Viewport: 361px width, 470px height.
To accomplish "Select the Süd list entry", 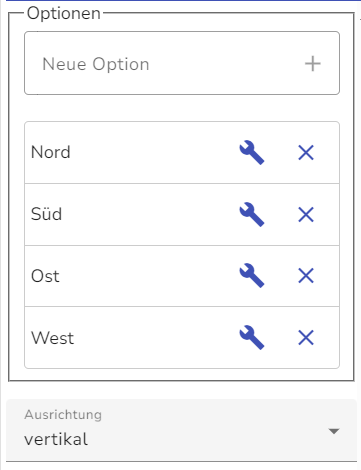I will [182, 214].
